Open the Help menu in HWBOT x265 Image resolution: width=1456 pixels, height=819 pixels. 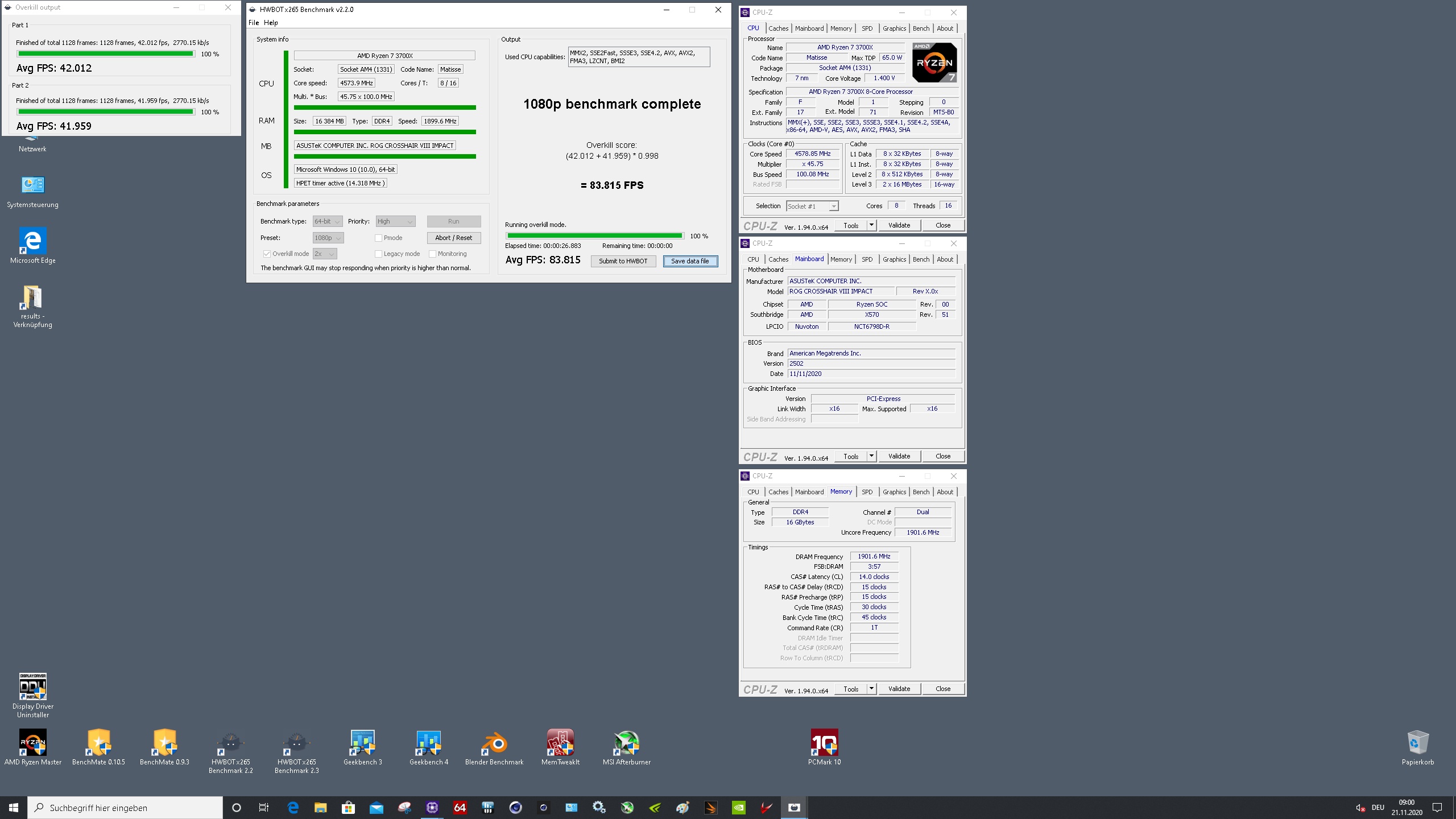[271, 23]
